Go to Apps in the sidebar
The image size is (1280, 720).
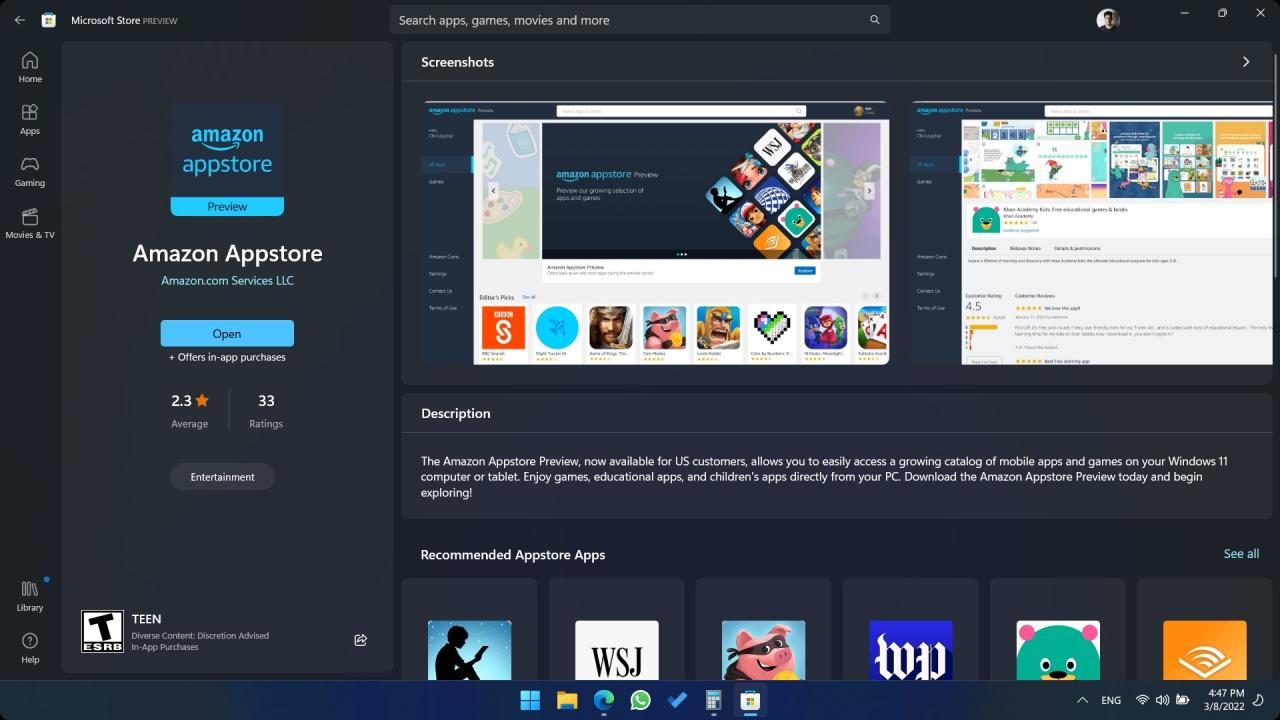[x=30, y=119]
